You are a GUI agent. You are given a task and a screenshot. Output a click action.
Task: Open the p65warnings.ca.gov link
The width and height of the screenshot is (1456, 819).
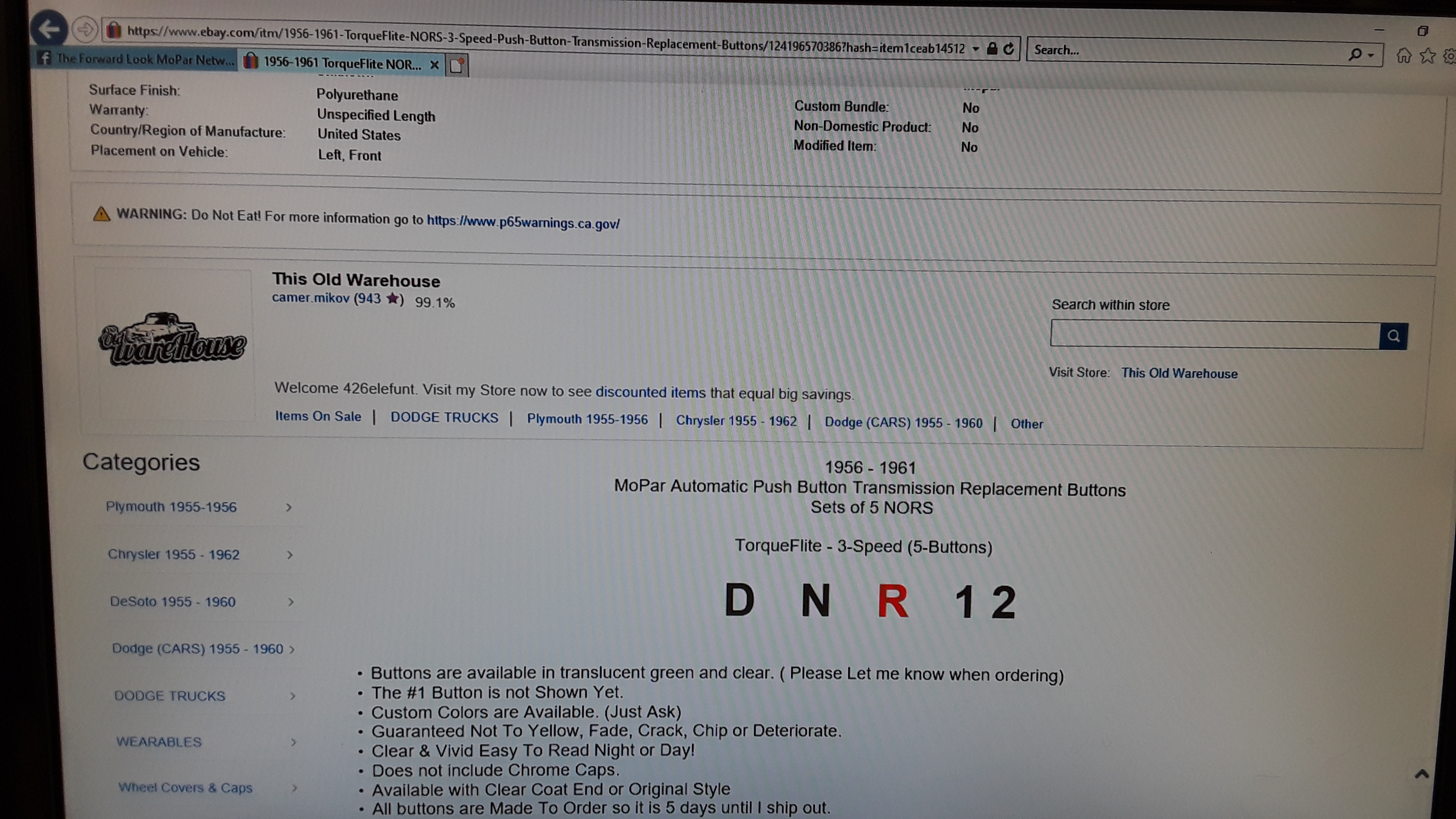(x=523, y=222)
